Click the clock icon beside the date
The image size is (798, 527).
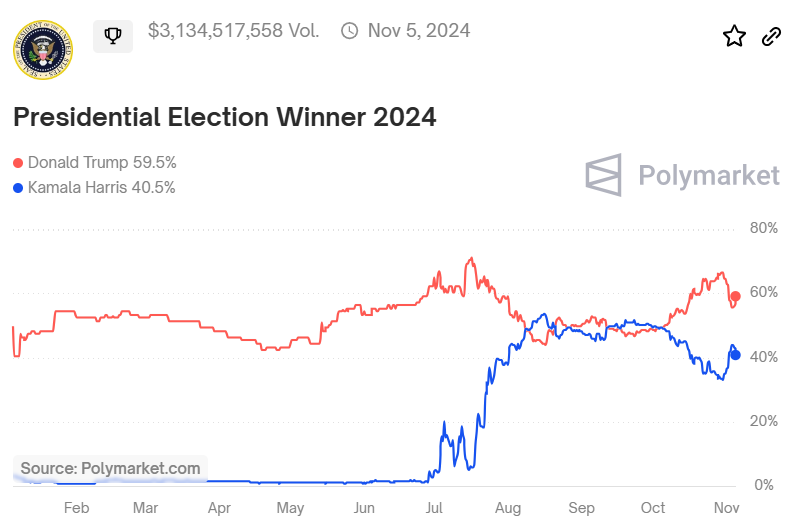coord(350,31)
